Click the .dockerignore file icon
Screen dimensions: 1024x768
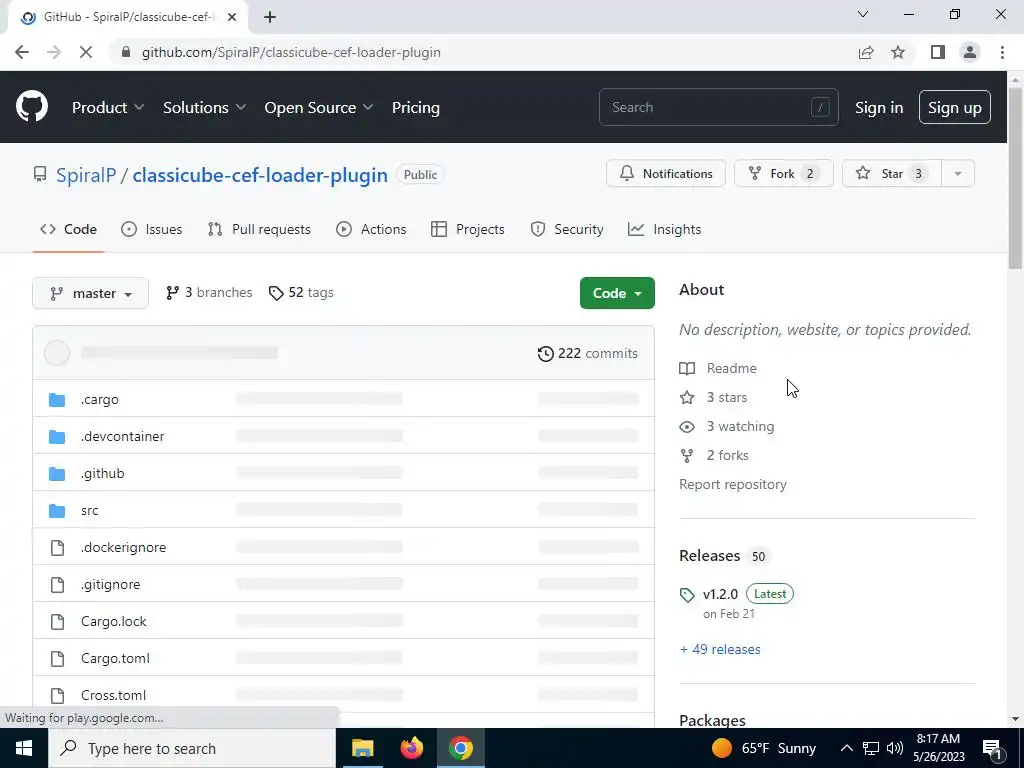[x=57, y=547]
